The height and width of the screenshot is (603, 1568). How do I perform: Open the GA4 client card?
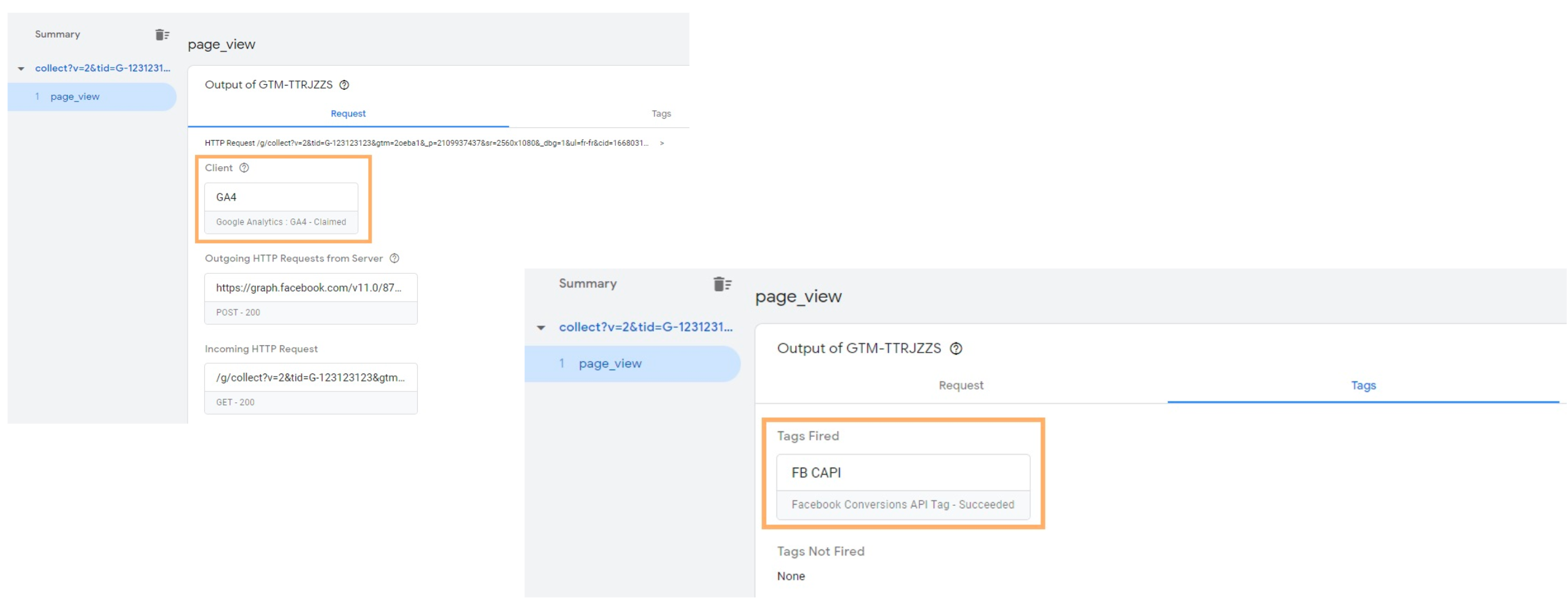pos(281,208)
